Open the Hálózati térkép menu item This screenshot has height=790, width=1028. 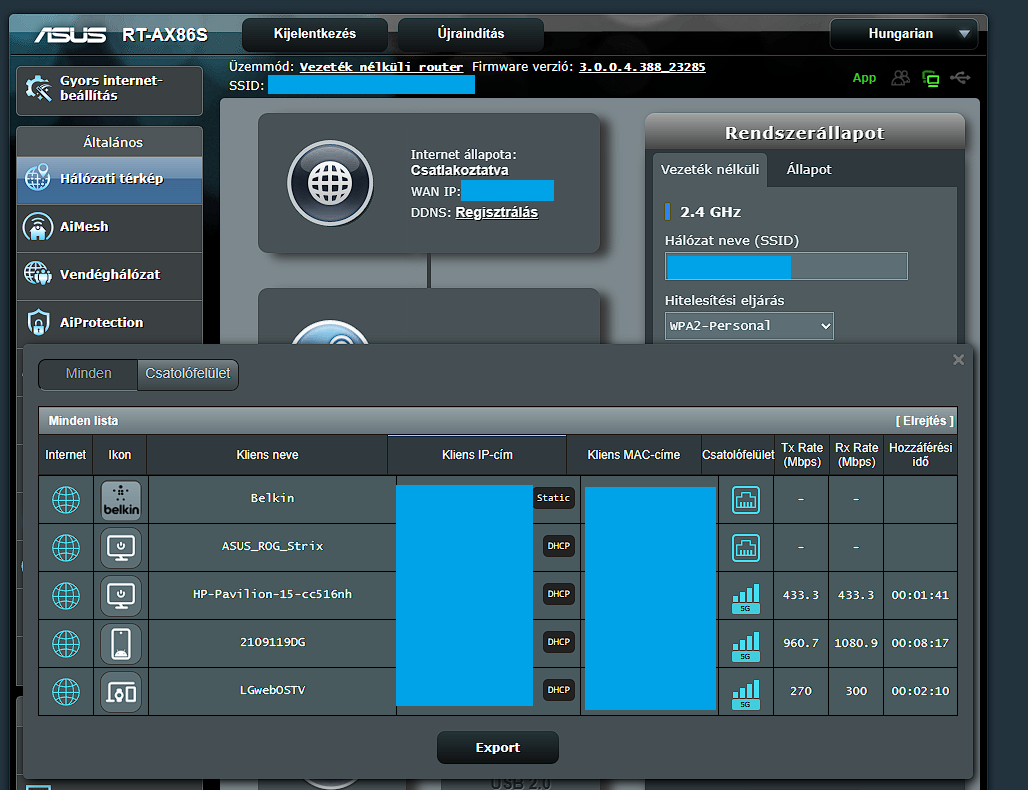coord(109,178)
